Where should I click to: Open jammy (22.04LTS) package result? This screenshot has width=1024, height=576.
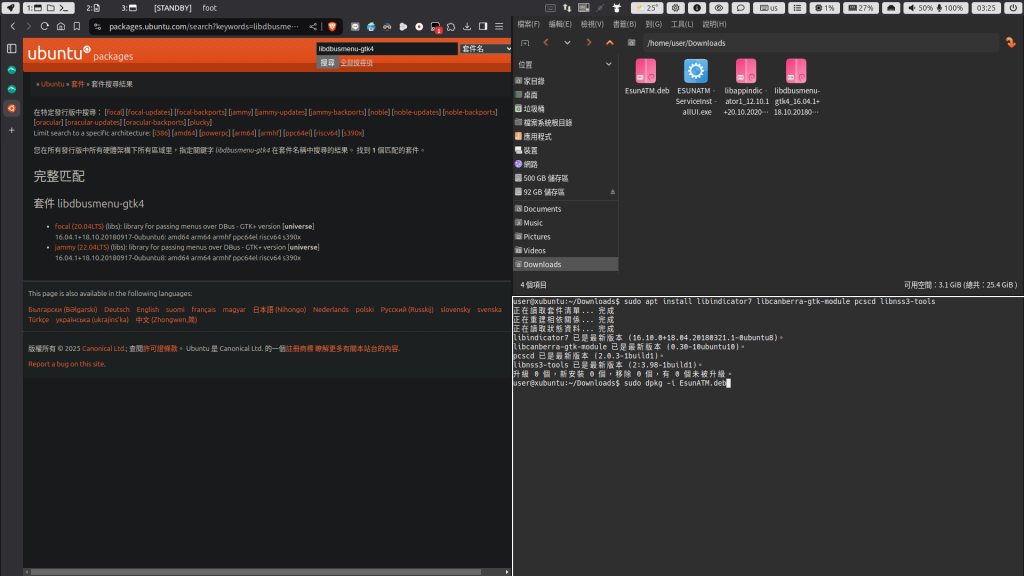pos(82,248)
